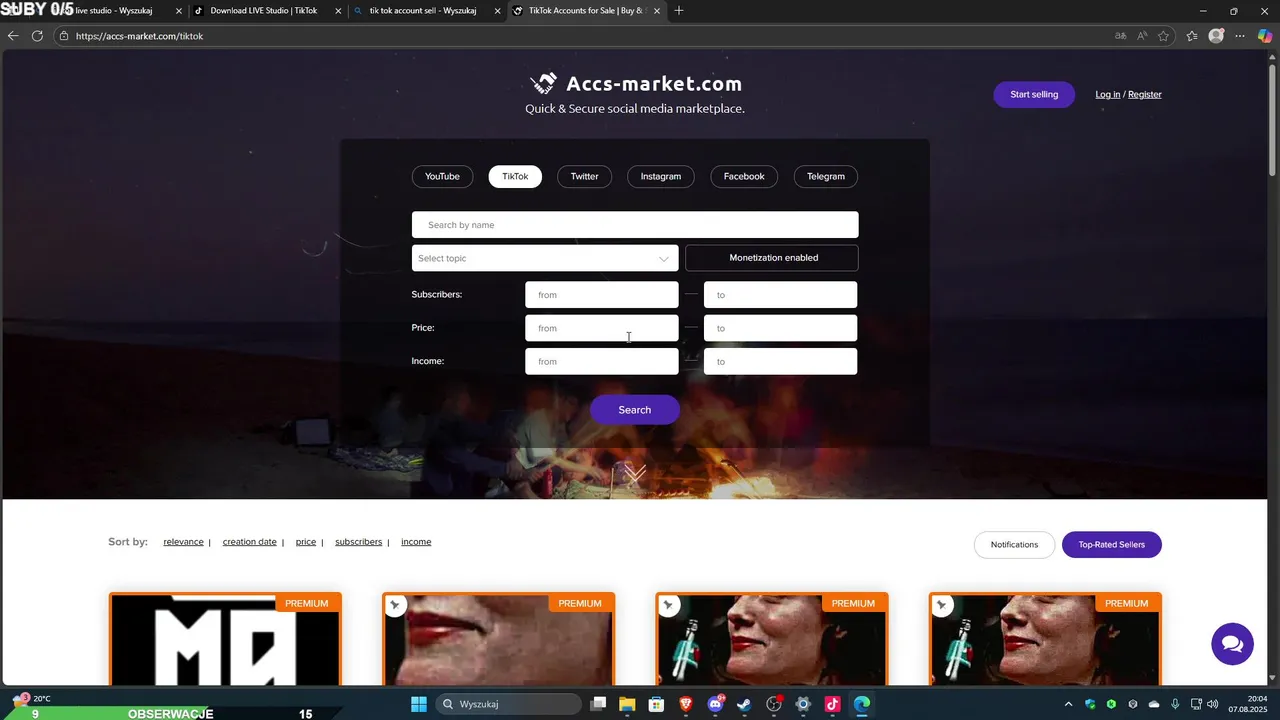Open the Settings gear in the taskbar
The image size is (1280, 720).
[x=803, y=704]
